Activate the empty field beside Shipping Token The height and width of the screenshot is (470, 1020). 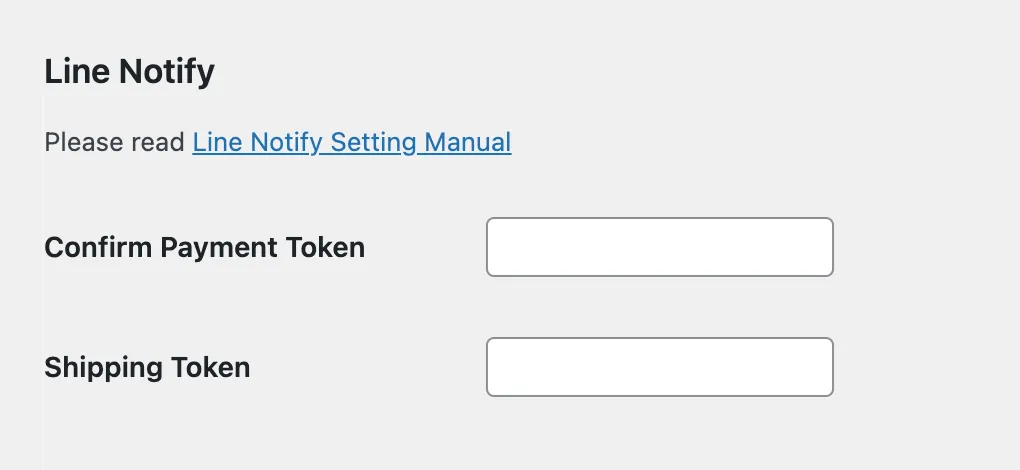(659, 367)
